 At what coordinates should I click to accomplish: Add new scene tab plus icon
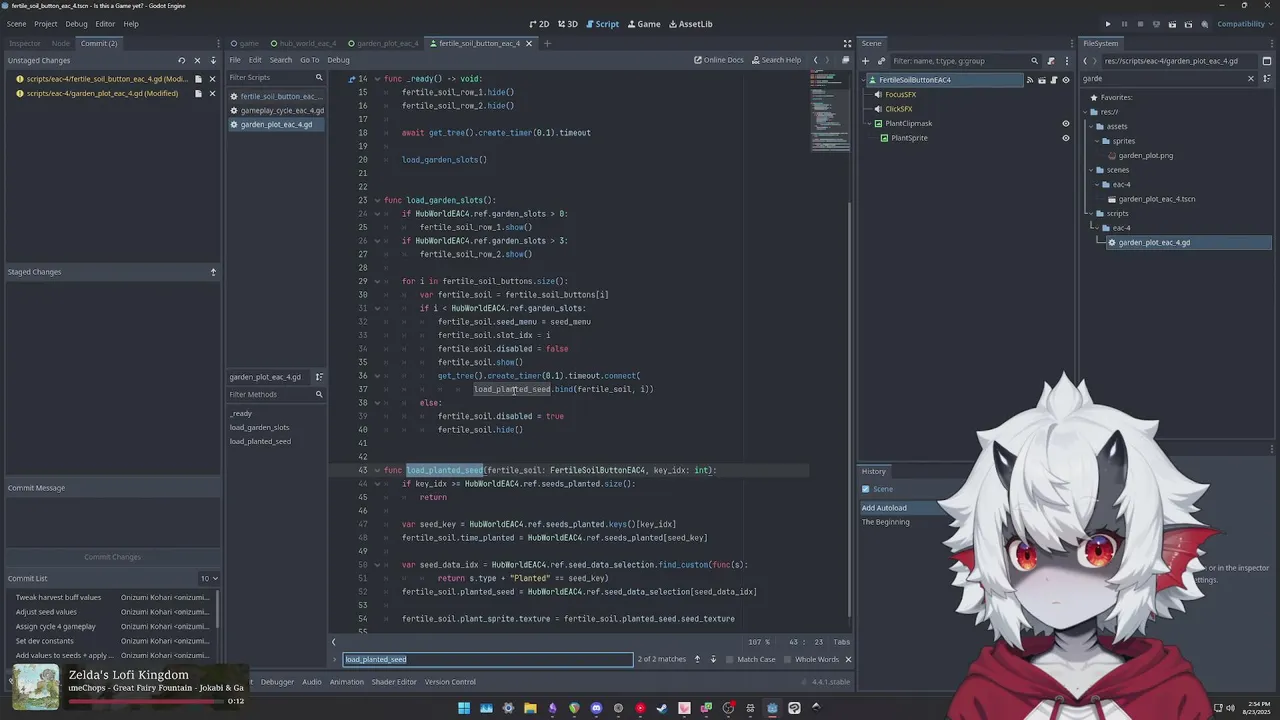546,43
